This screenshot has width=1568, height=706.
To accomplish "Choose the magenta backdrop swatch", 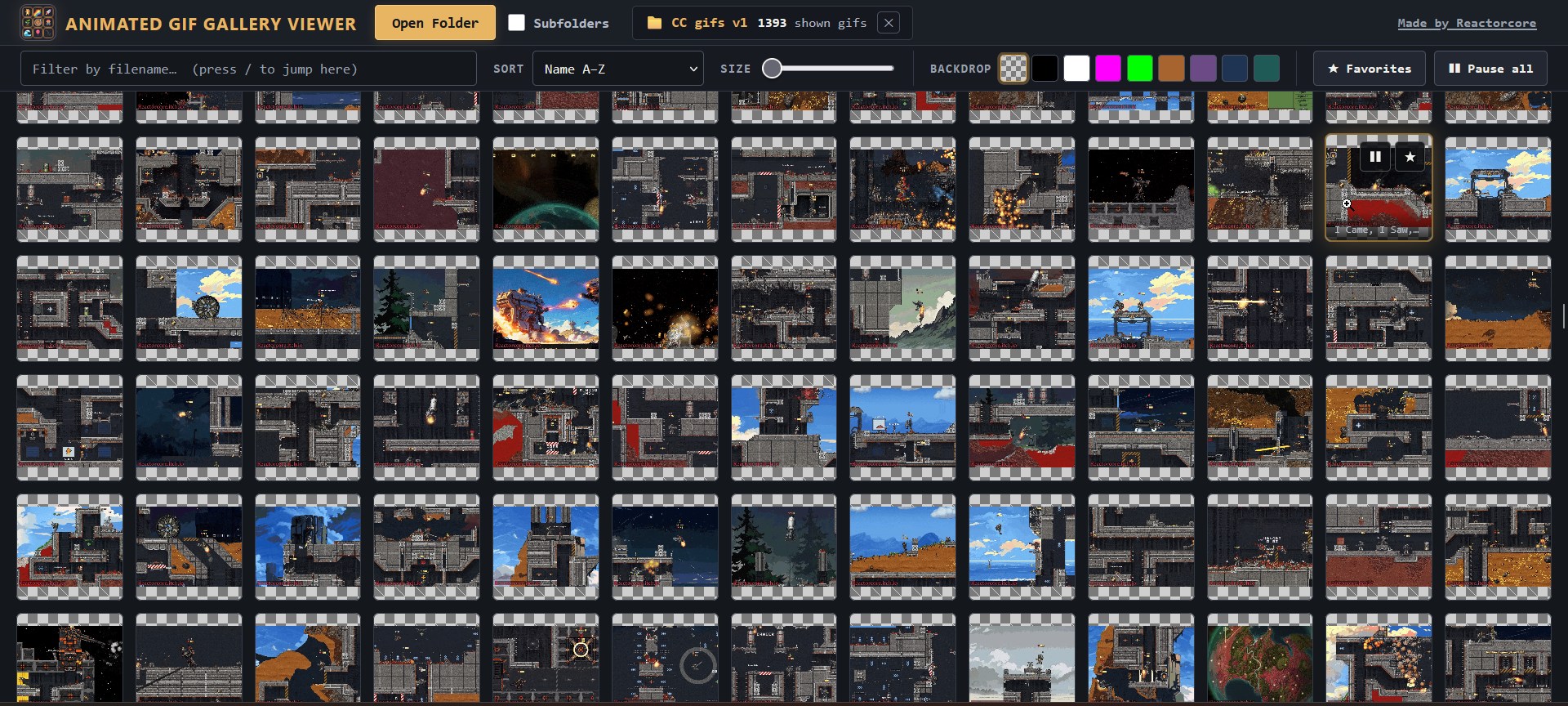I will [1108, 69].
